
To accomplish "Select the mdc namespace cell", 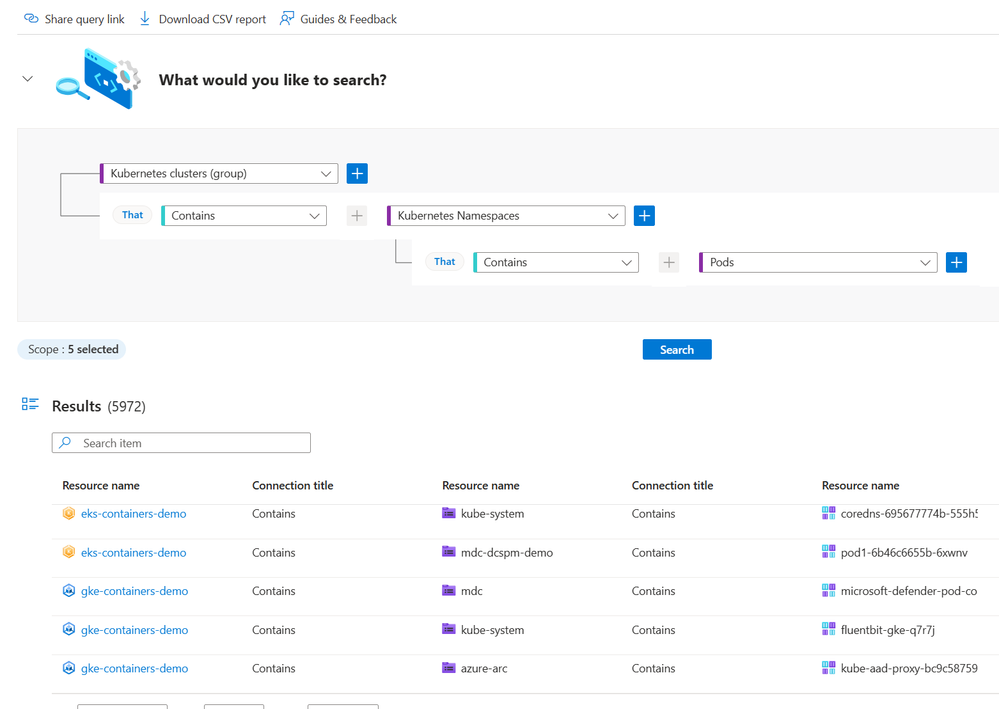I will [471, 591].
